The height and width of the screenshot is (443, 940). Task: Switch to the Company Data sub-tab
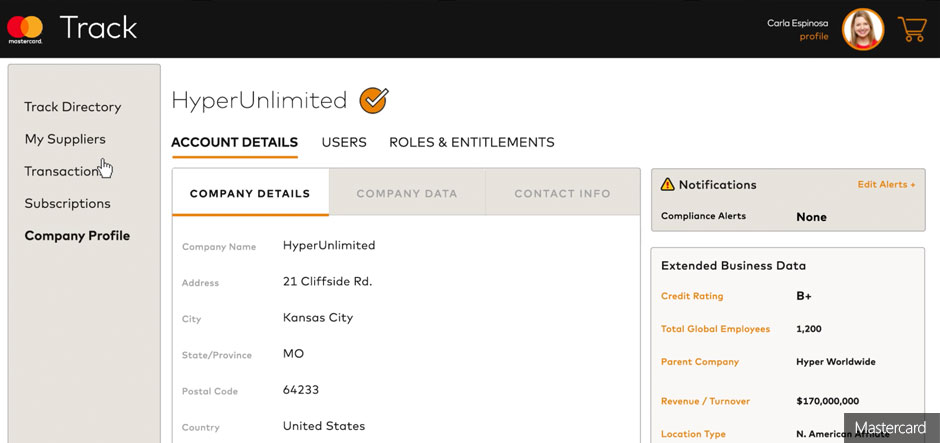click(407, 193)
